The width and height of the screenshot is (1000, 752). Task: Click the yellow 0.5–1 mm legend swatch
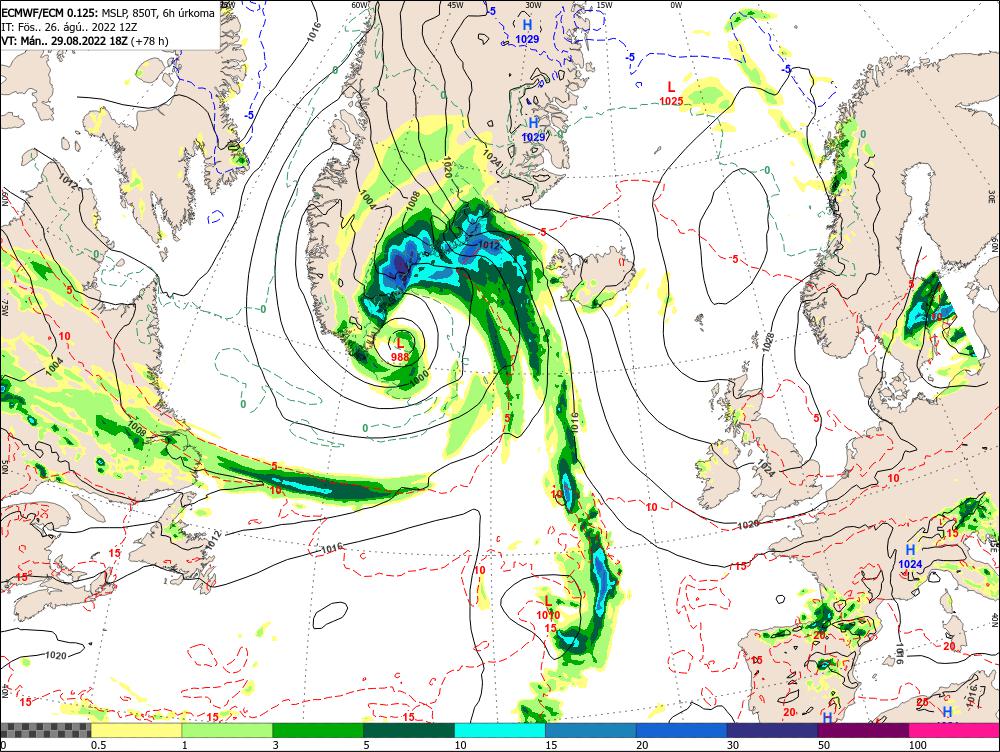pyautogui.click(x=136, y=730)
